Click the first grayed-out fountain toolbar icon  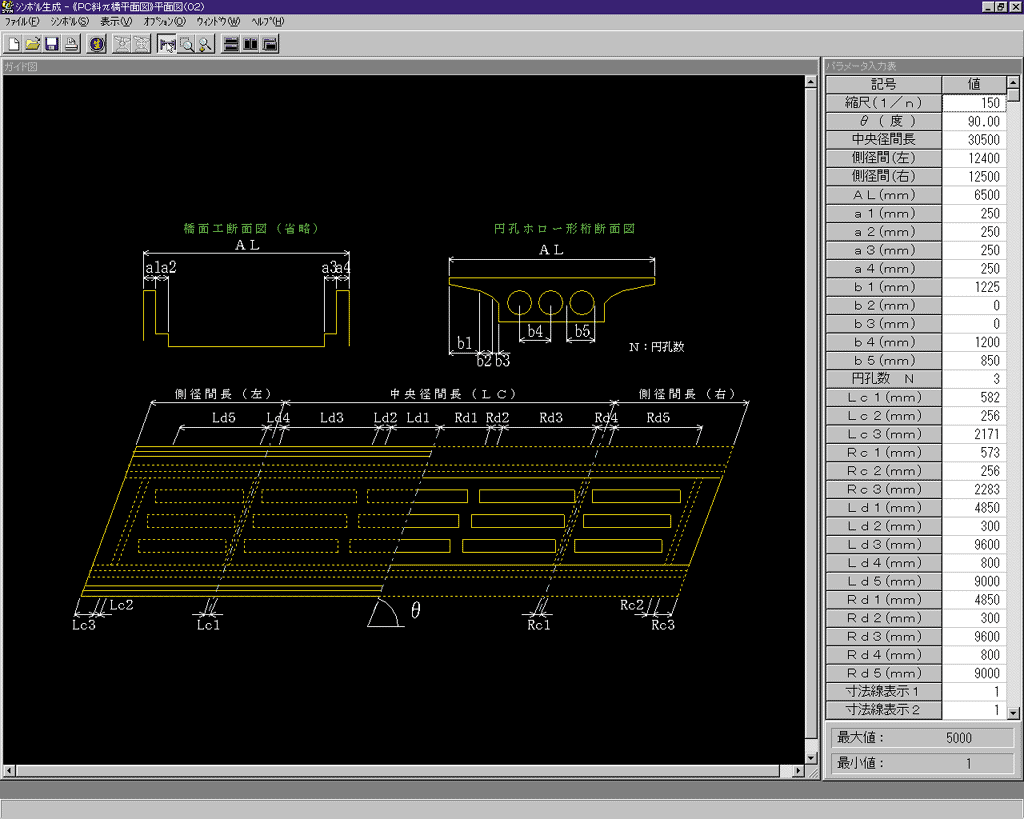coord(122,44)
